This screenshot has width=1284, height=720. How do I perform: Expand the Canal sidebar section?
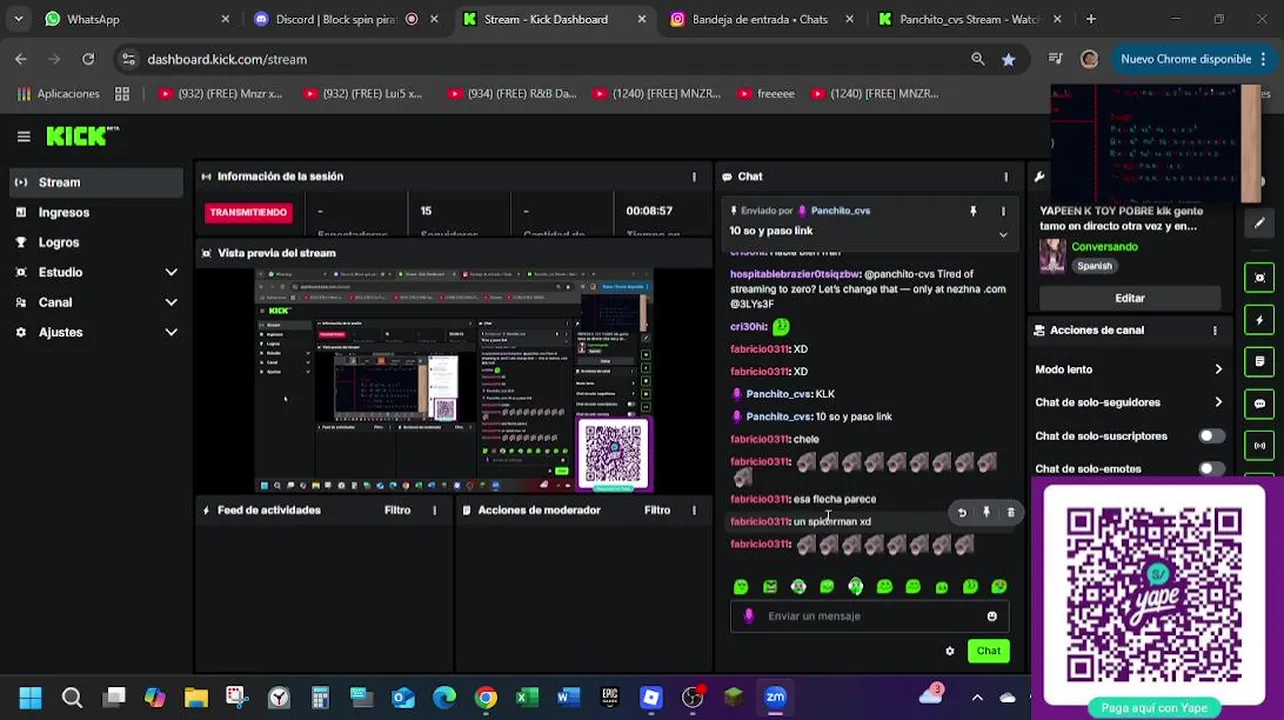point(96,302)
